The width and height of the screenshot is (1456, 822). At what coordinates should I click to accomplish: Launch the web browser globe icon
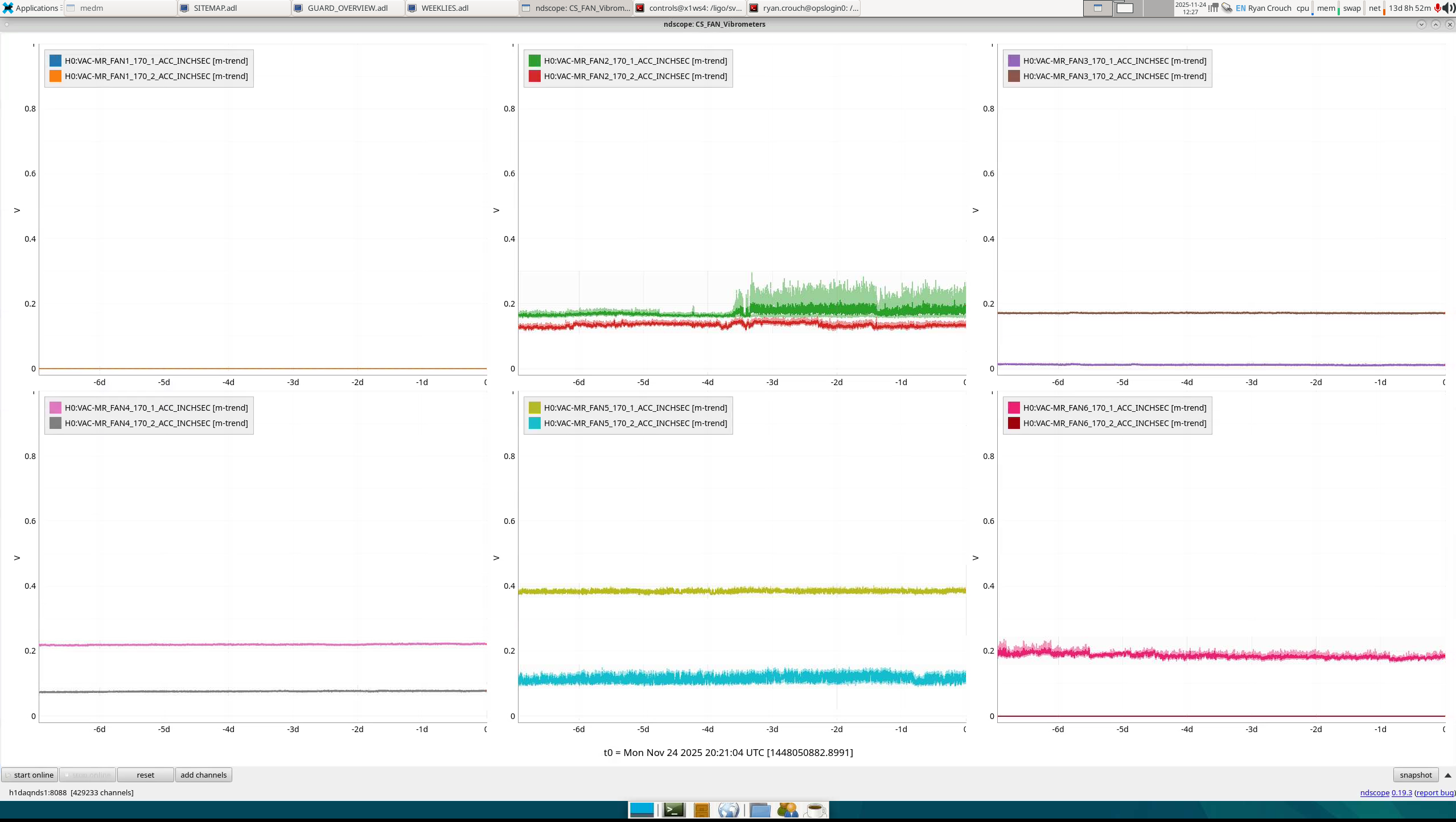729,809
